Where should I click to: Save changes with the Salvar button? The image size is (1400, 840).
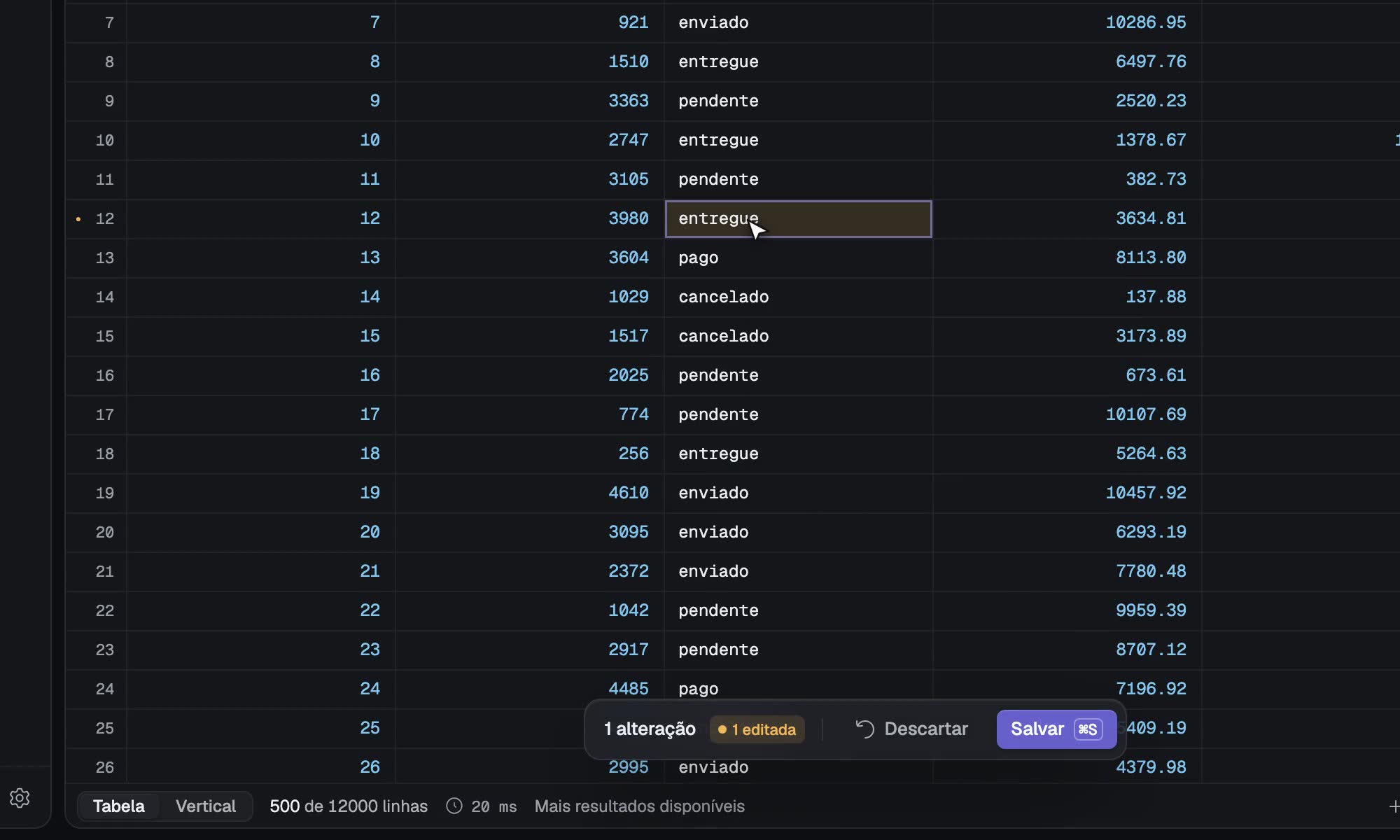point(1056,729)
